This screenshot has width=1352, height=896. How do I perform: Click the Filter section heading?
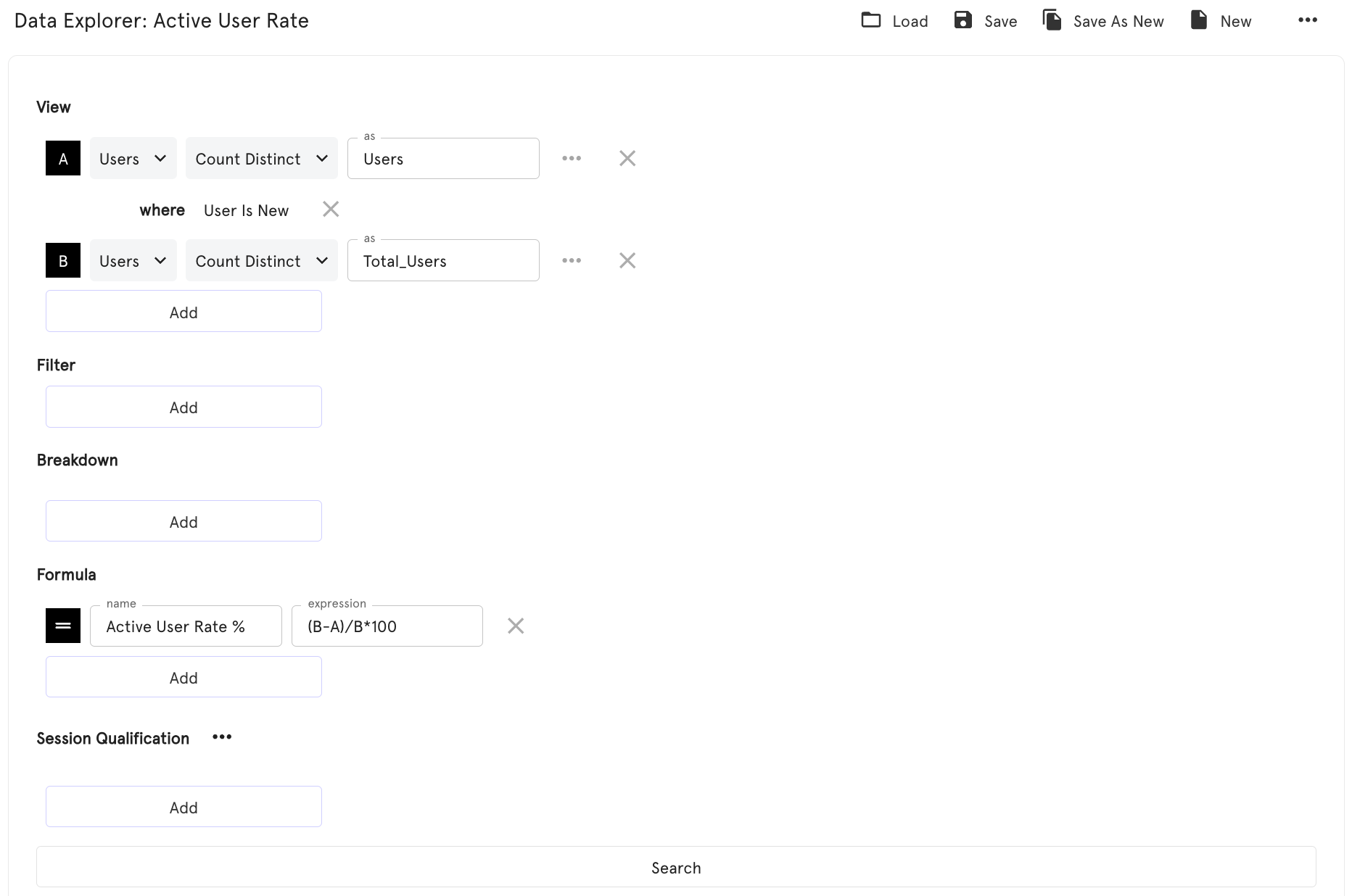tap(56, 365)
